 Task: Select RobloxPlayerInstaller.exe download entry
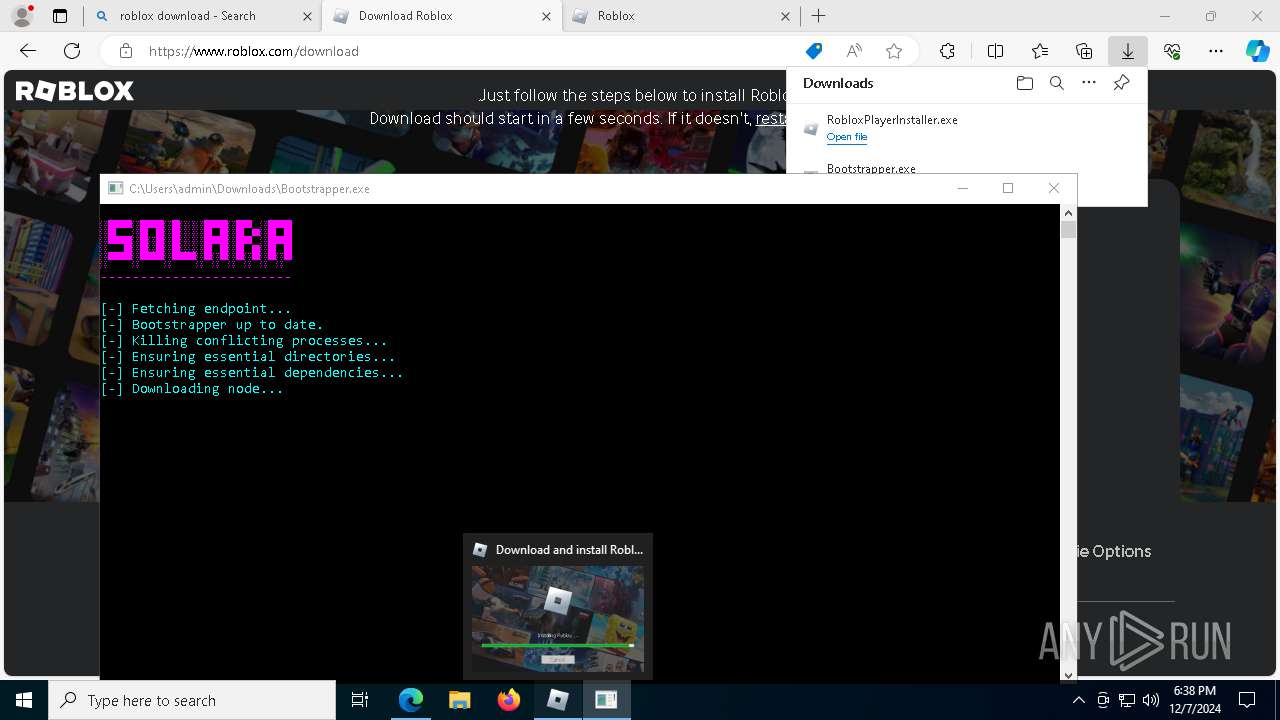pos(966,128)
